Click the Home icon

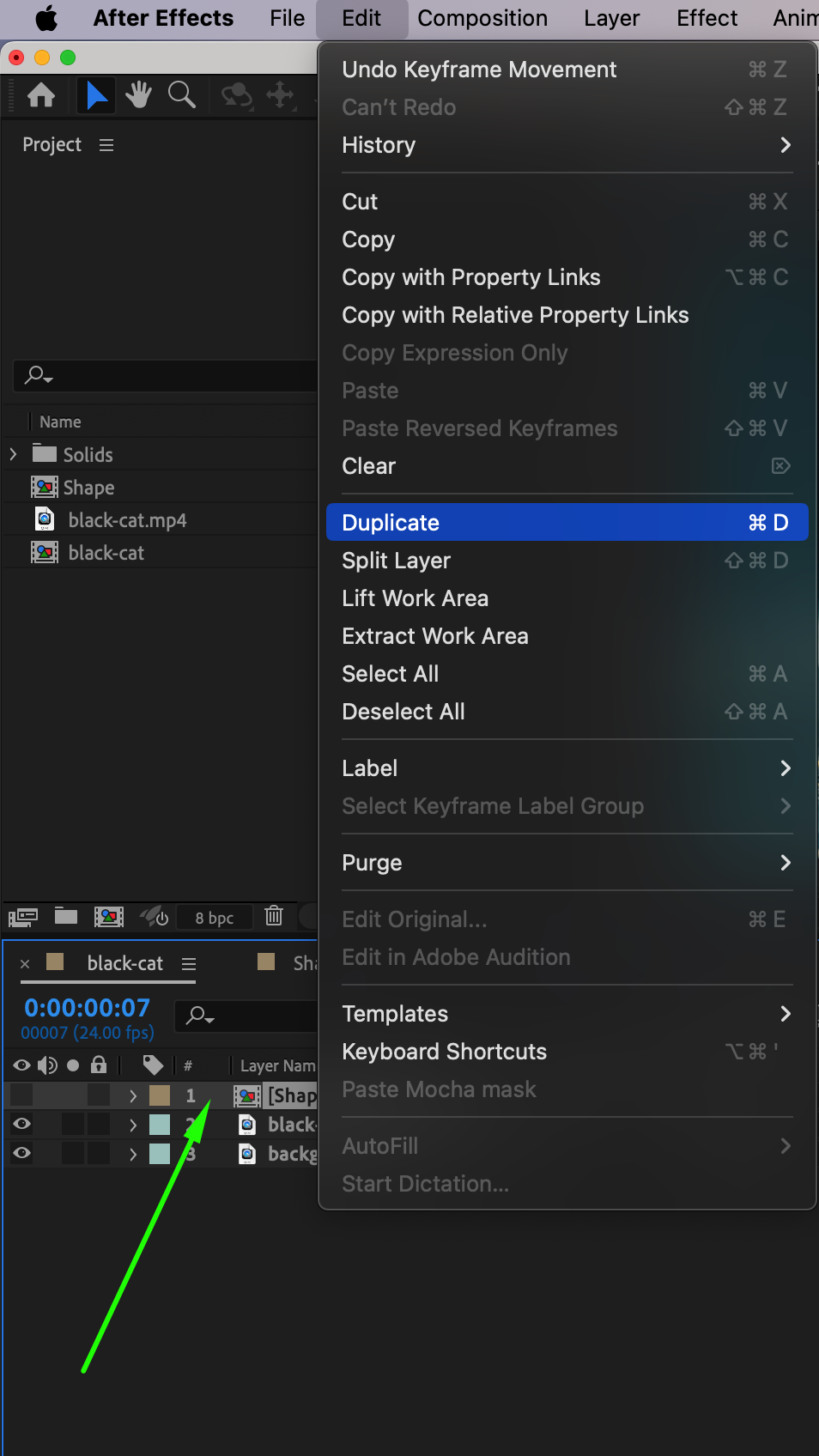tap(41, 95)
